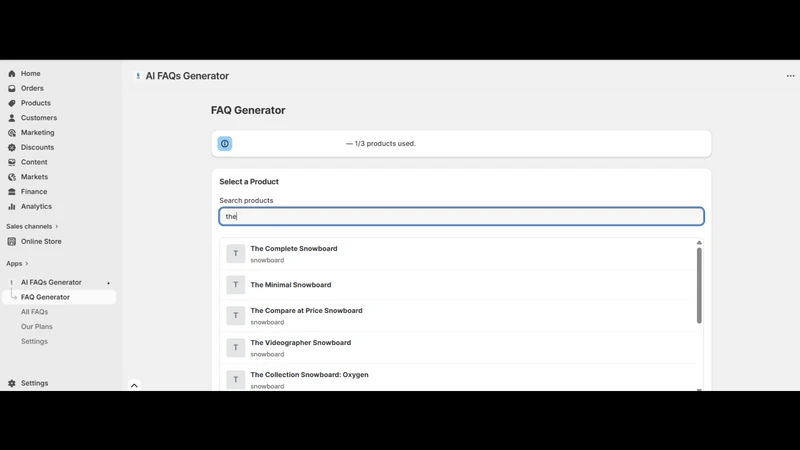
Task: Click the Home icon in sidebar
Action: pos(12,73)
